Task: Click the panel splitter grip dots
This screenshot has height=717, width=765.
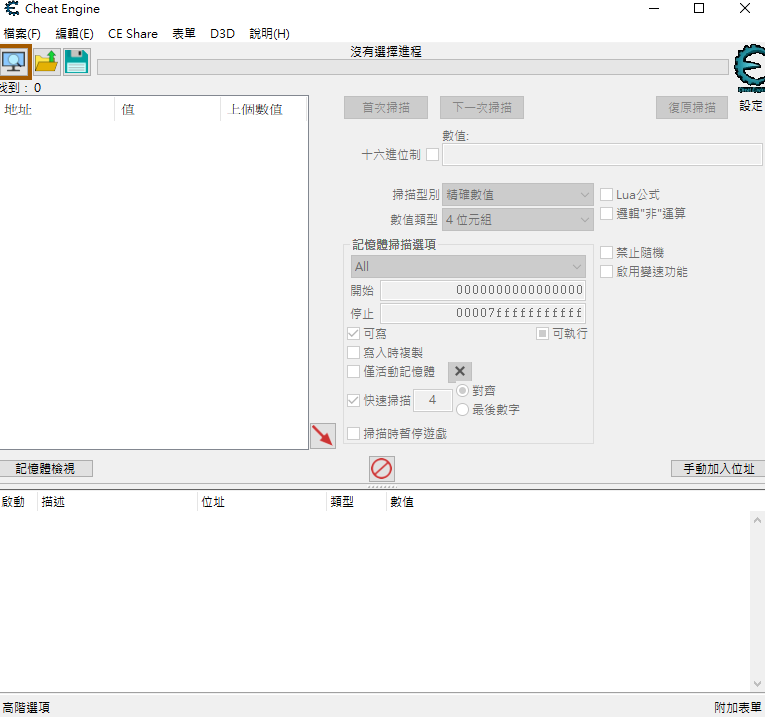Action: (x=382, y=487)
